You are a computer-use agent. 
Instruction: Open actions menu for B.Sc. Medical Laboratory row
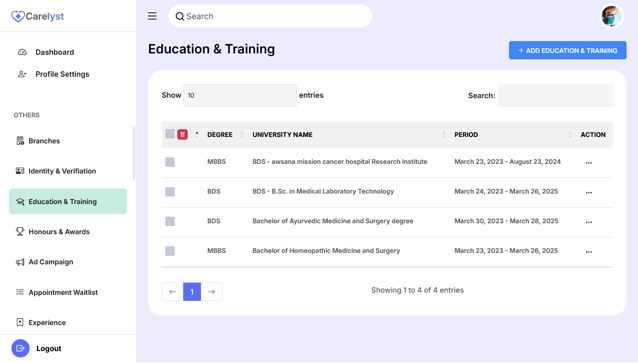(589, 192)
